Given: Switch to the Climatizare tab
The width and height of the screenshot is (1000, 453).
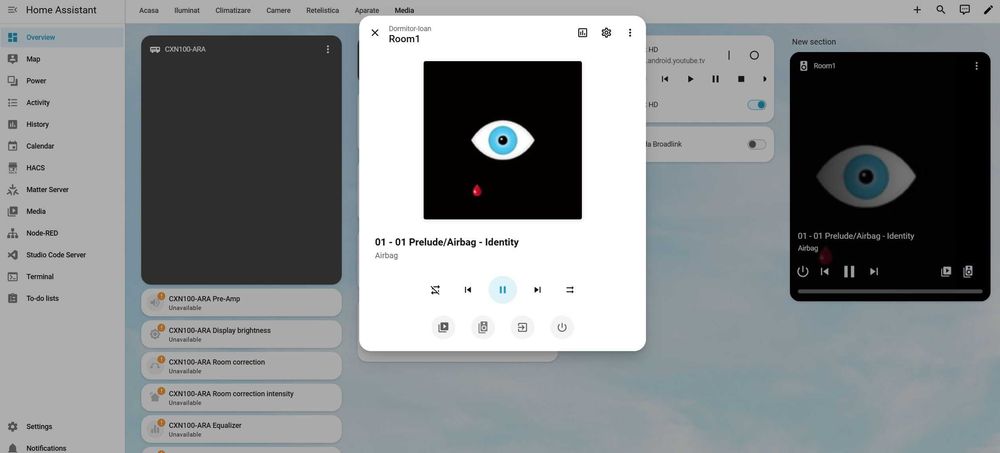Looking at the screenshot, I should pyautogui.click(x=233, y=11).
